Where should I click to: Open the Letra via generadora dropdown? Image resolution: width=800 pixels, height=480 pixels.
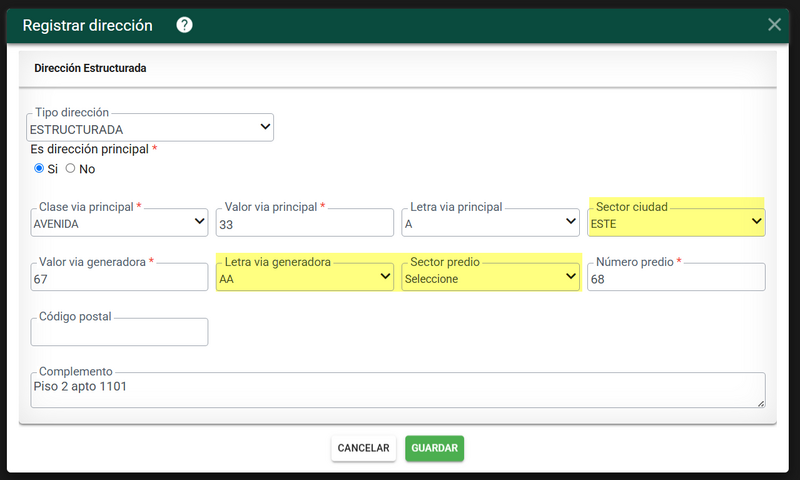point(305,277)
